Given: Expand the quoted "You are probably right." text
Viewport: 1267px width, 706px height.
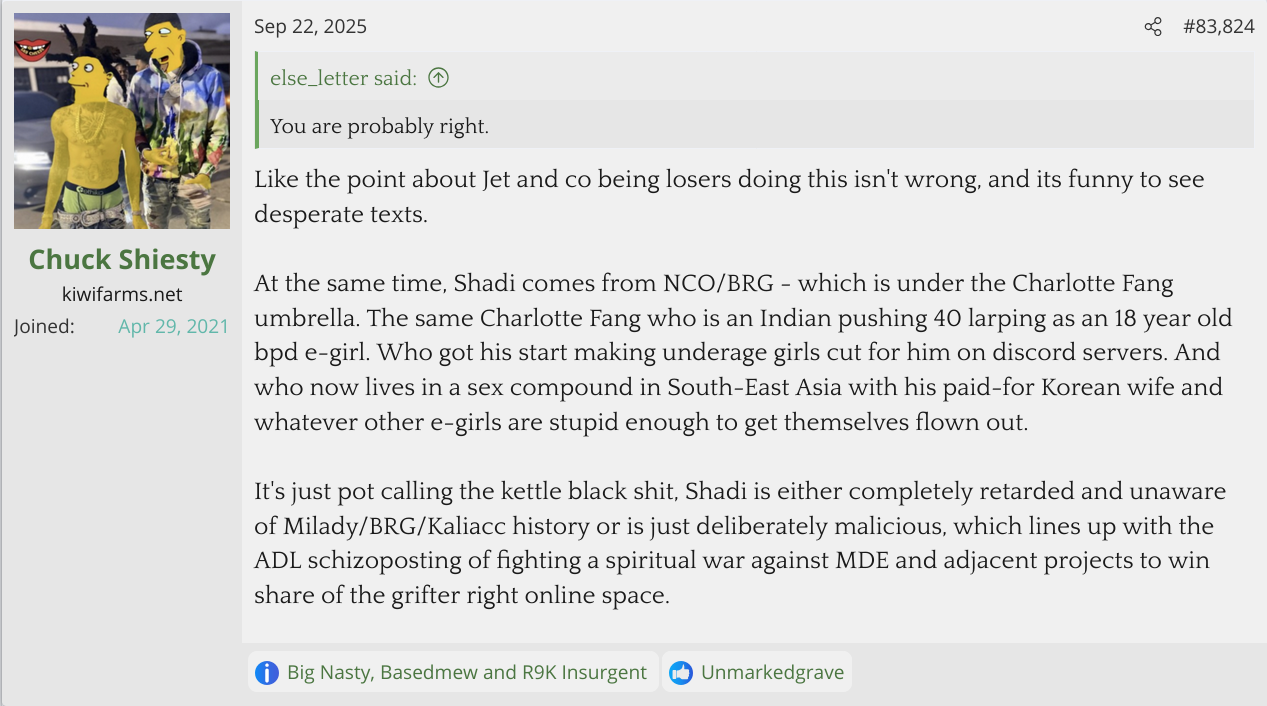Looking at the screenshot, I should tap(379, 126).
